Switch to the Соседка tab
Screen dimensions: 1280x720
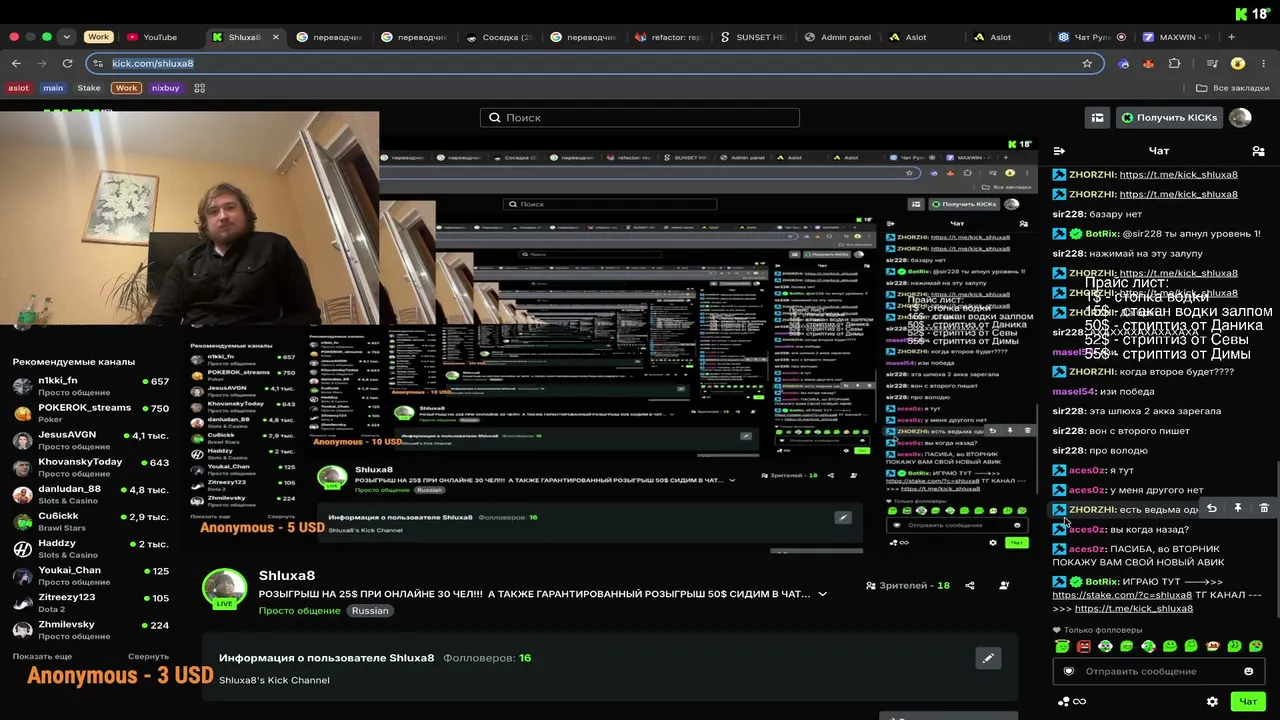point(499,37)
